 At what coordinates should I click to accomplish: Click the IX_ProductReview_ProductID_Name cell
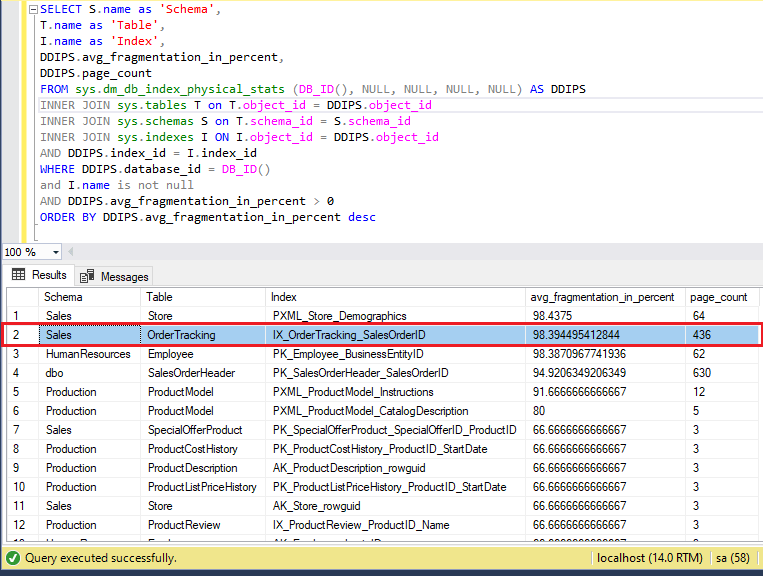coord(396,524)
